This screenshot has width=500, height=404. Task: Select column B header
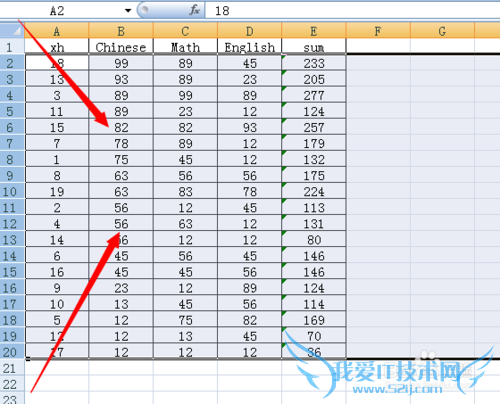point(121,31)
